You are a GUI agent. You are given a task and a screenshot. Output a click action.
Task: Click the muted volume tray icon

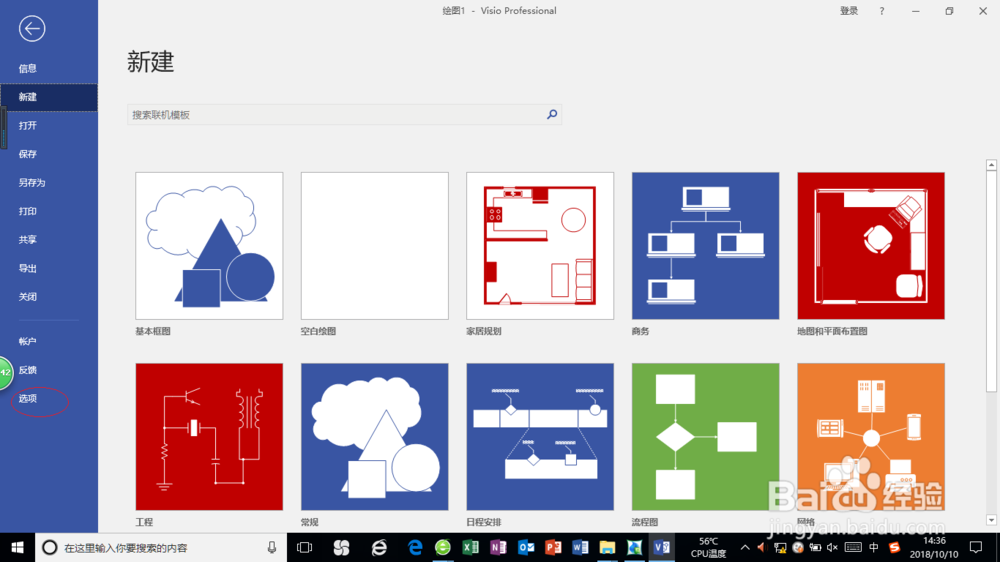pyautogui.click(x=832, y=547)
